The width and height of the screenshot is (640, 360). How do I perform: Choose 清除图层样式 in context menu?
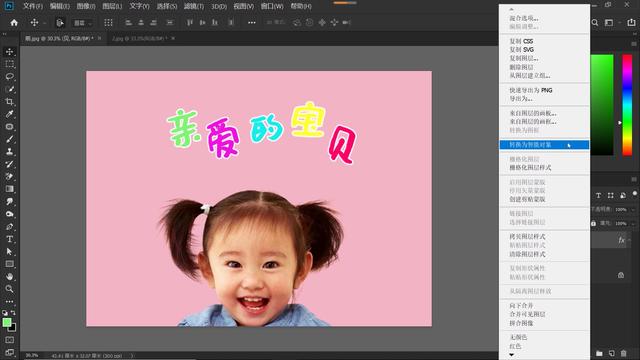527,254
